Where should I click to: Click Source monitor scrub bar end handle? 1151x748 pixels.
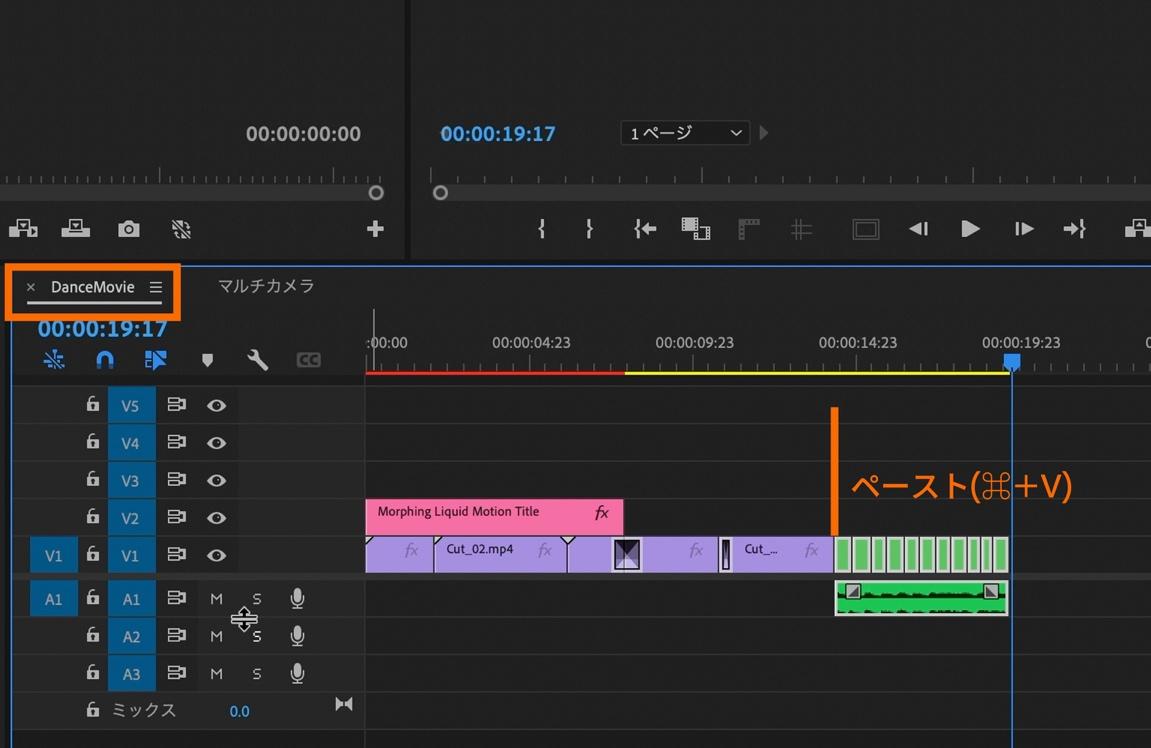click(376, 193)
